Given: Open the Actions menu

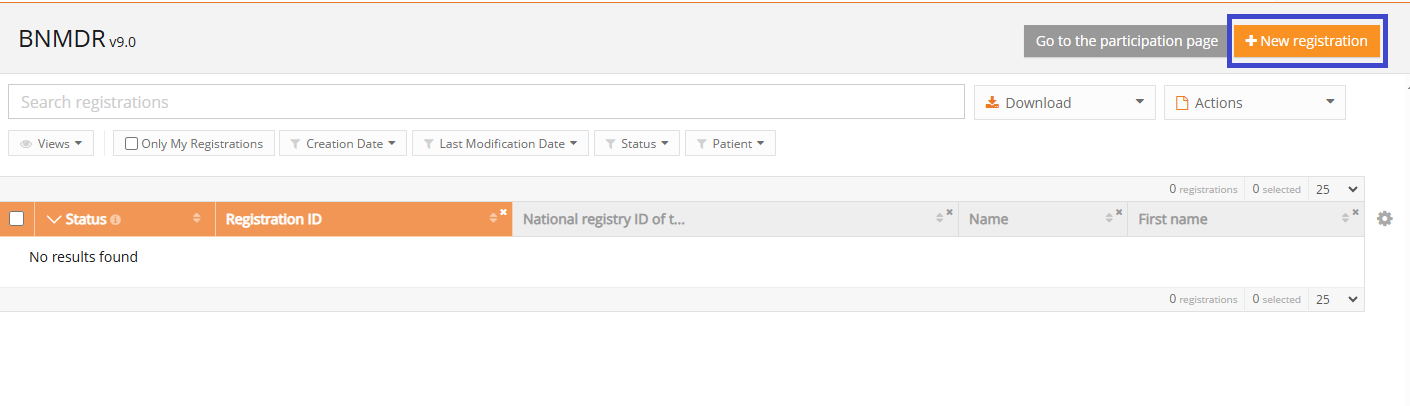Looking at the screenshot, I should [1254, 102].
